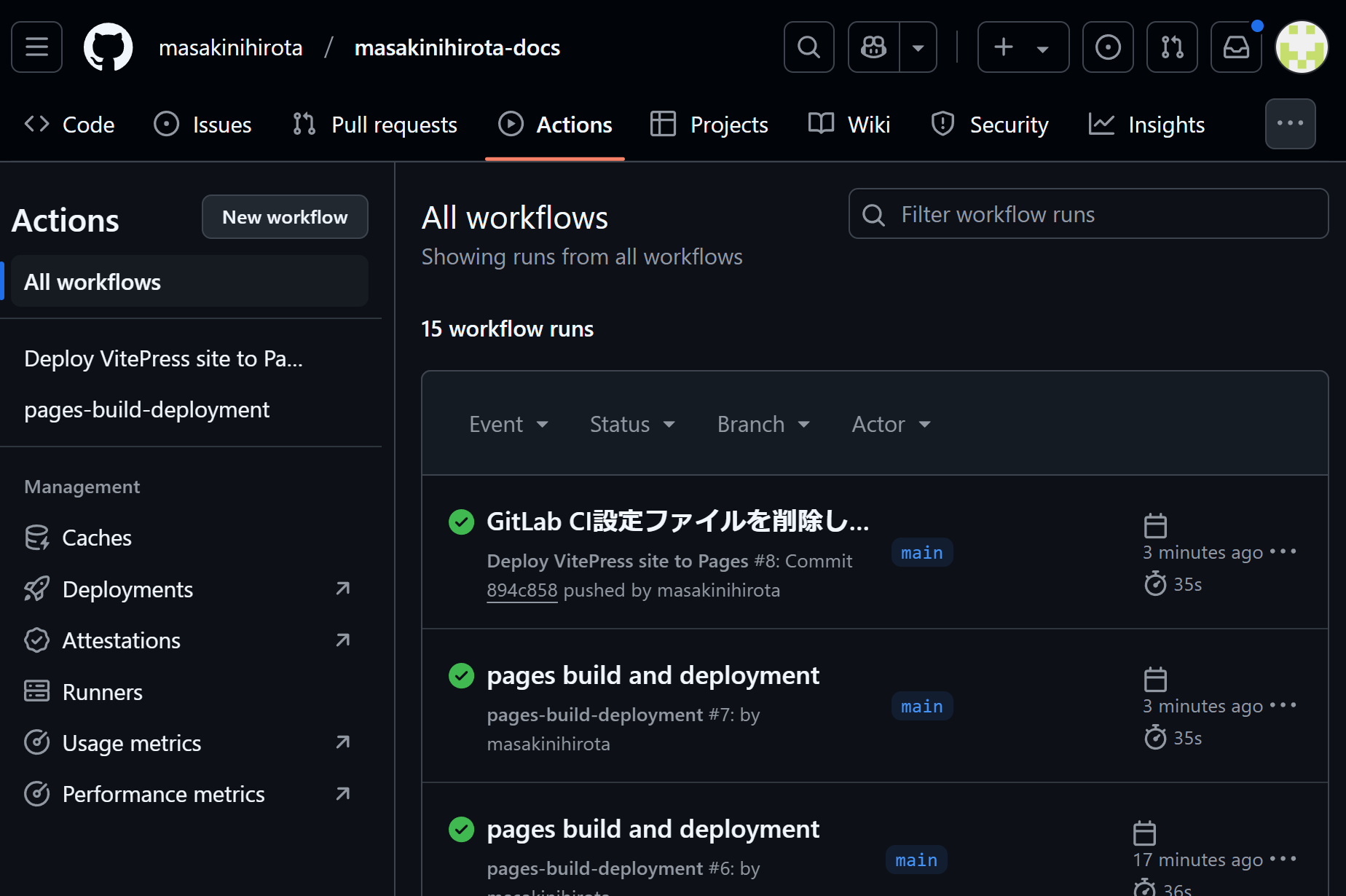The width and height of the screenshot is (1346, 896).
Task: Open the Copilot chat icon
Action: pos(872,47)
